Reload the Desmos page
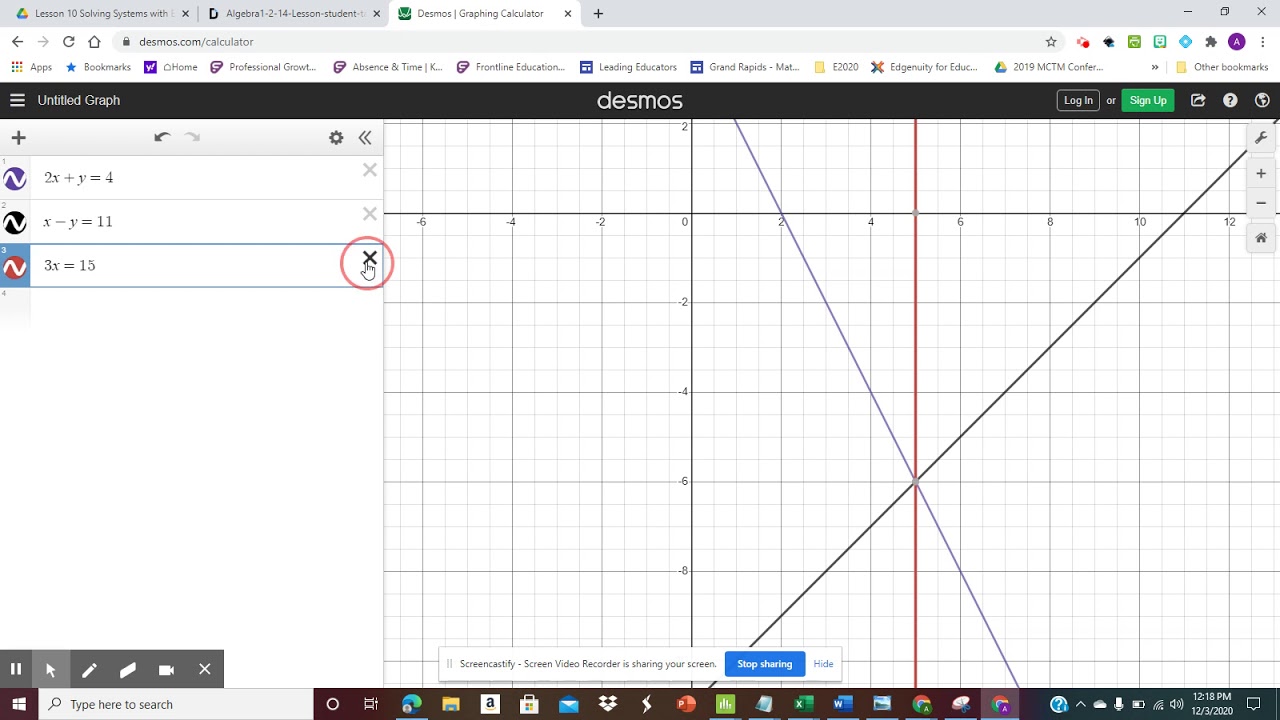This screenshot has width=1280, height=720. click(68, 42)
